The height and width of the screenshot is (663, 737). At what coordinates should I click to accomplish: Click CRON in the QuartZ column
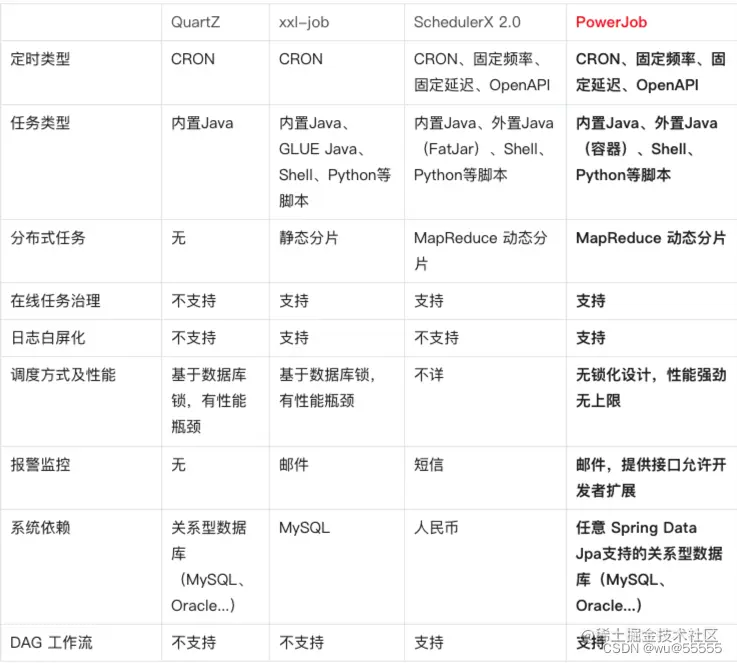[x=193, y=59]
